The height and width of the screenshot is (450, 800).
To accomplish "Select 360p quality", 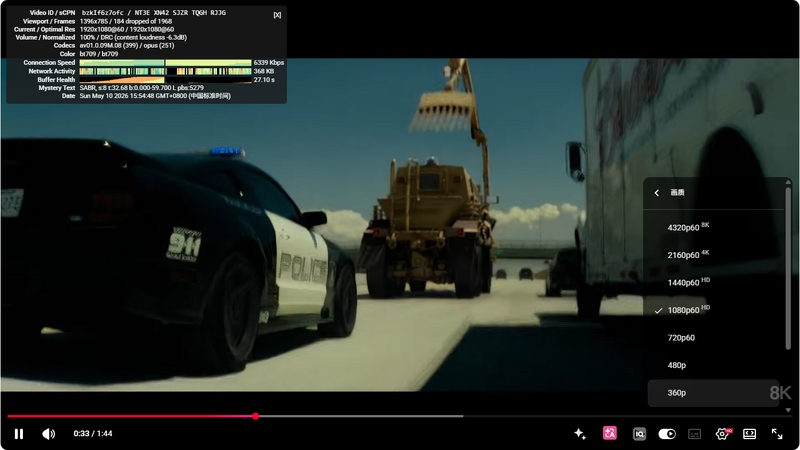I will [713, 393].
